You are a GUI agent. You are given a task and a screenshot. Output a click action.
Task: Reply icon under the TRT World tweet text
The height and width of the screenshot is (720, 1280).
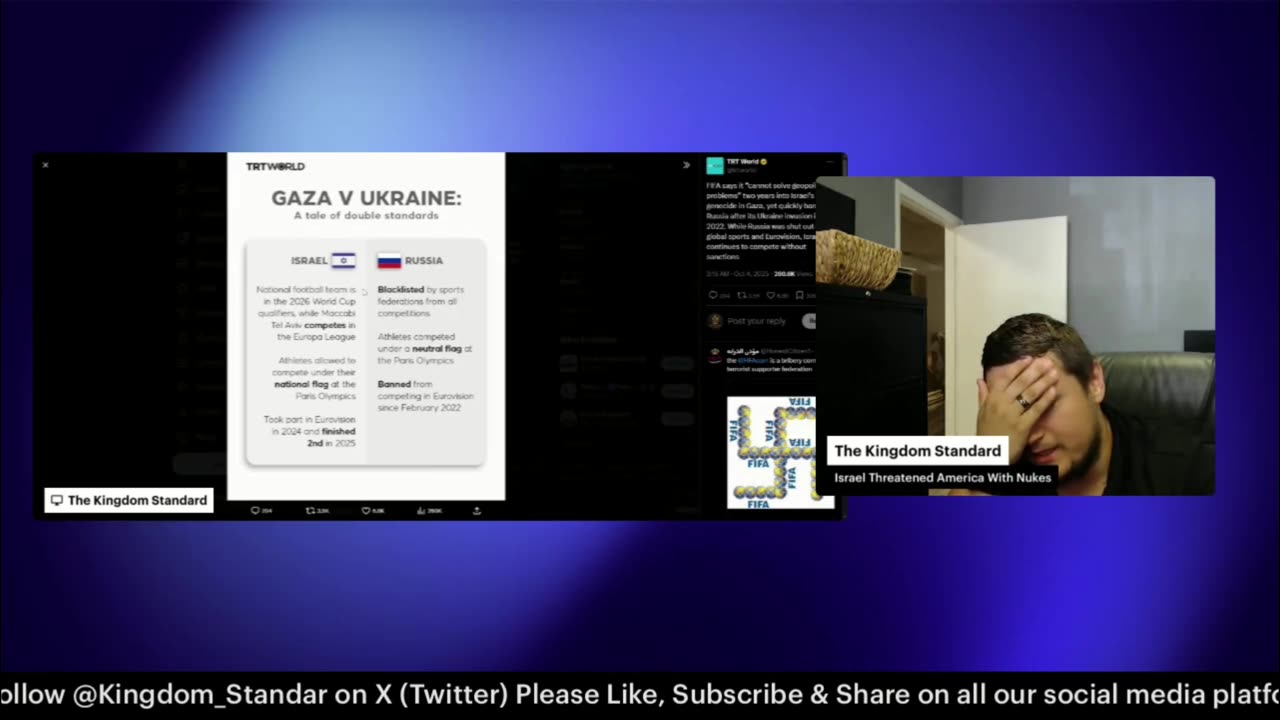713,295
